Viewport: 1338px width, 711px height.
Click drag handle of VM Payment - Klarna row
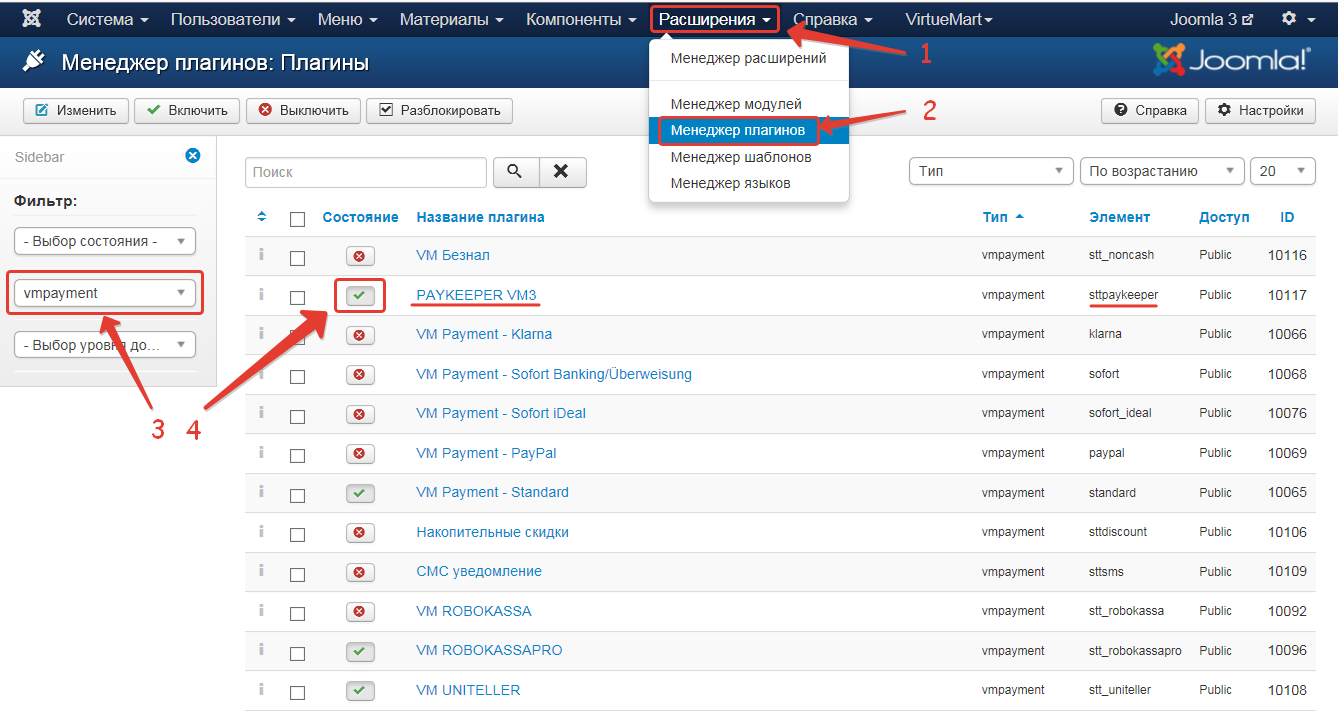click(x=261, y=334)
